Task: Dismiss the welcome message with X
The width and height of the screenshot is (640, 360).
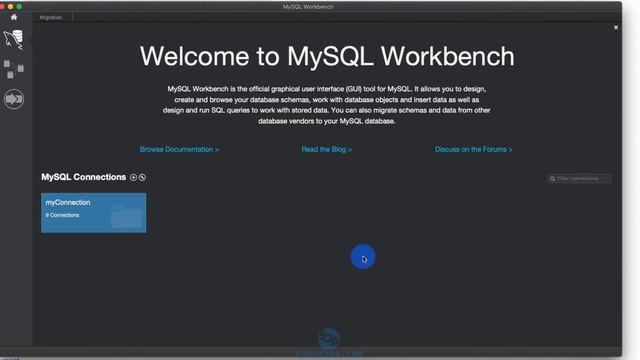Action: (x=616, y=27)
